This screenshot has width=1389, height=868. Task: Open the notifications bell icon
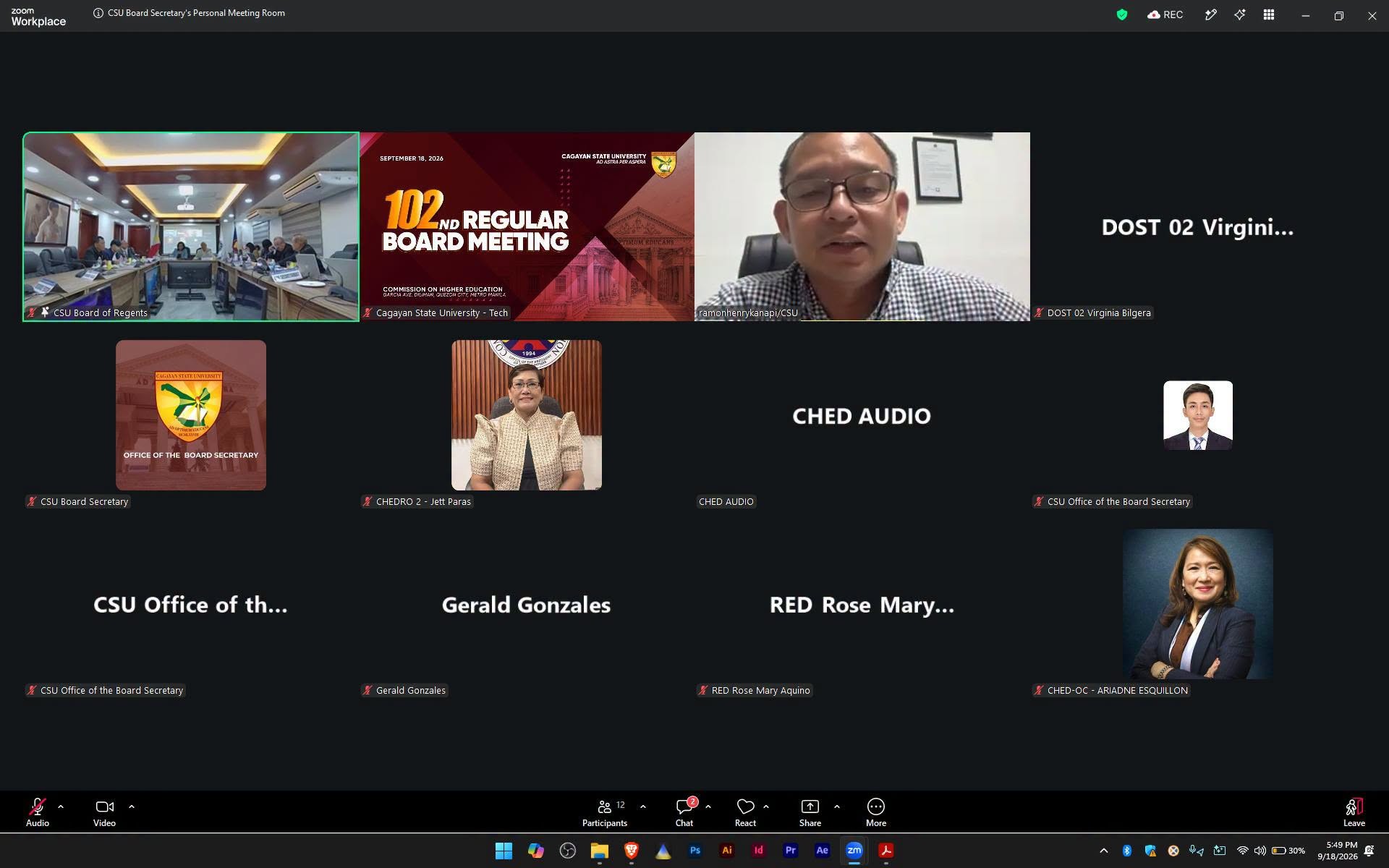pos(1369,851)
